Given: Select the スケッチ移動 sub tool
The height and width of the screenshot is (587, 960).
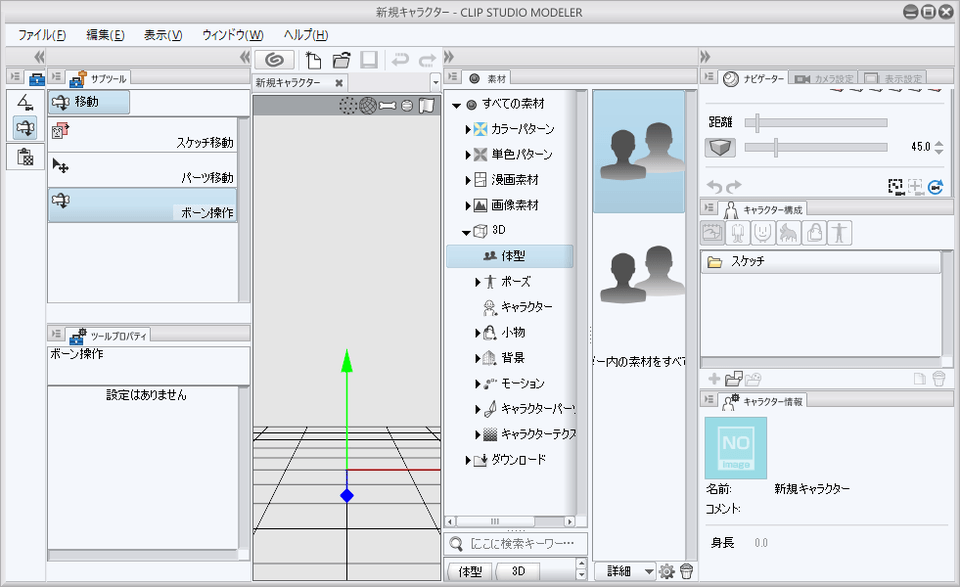Looking at the screenshot, I should 142,134.
